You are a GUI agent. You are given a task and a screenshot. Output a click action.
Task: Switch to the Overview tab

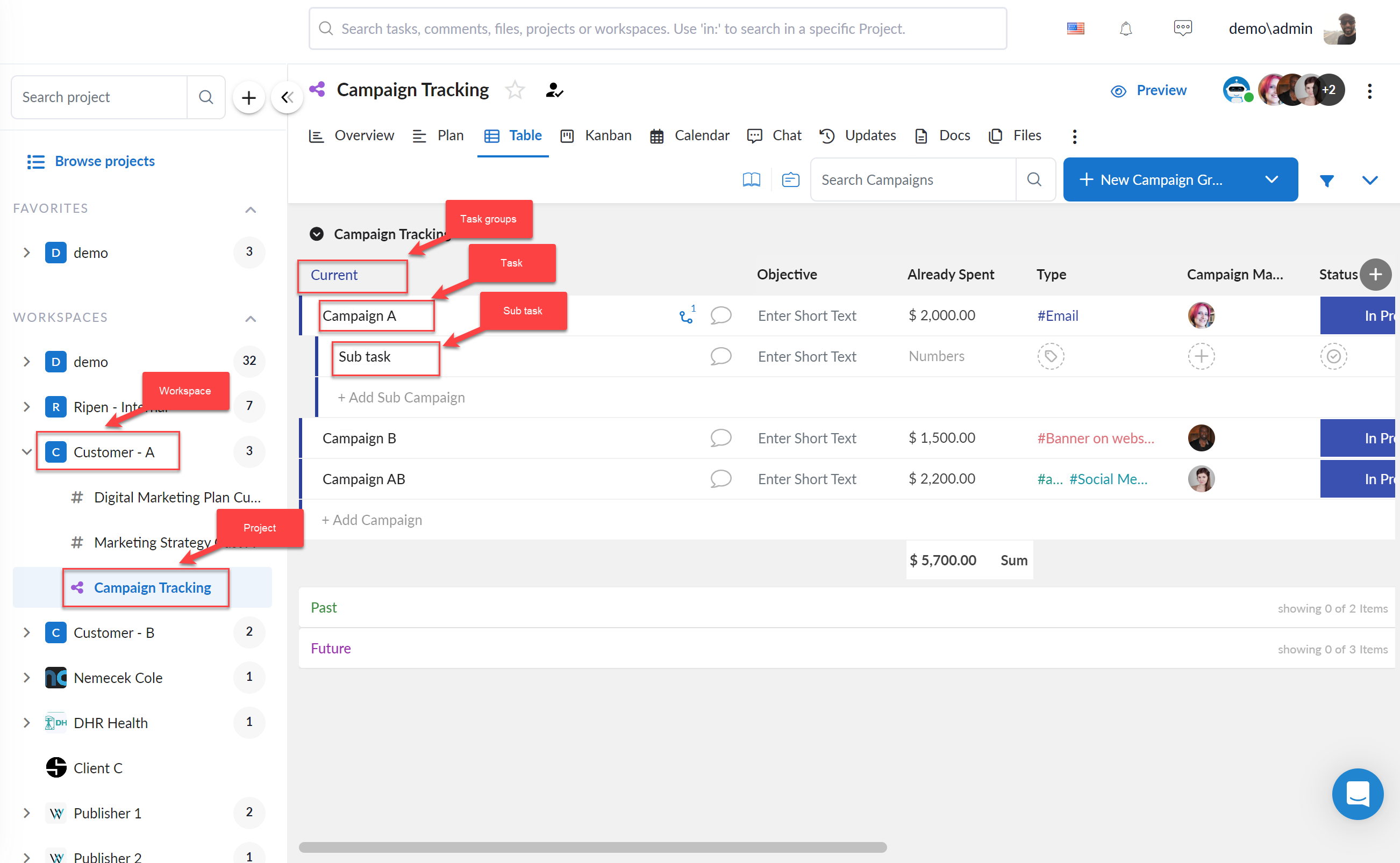pos(351,136)
